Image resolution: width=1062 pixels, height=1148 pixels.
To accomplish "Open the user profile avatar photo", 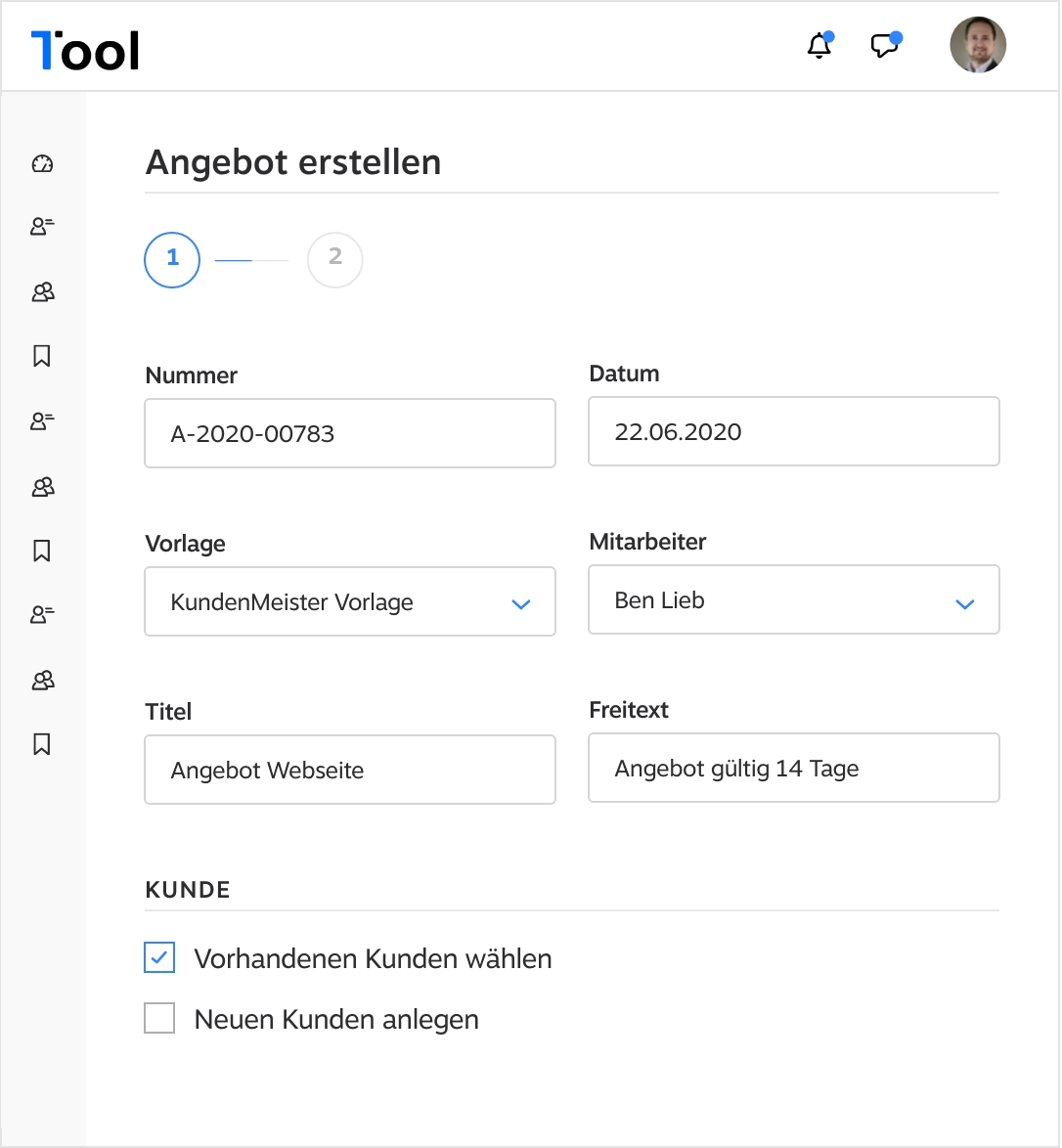I will coord(978,45).
